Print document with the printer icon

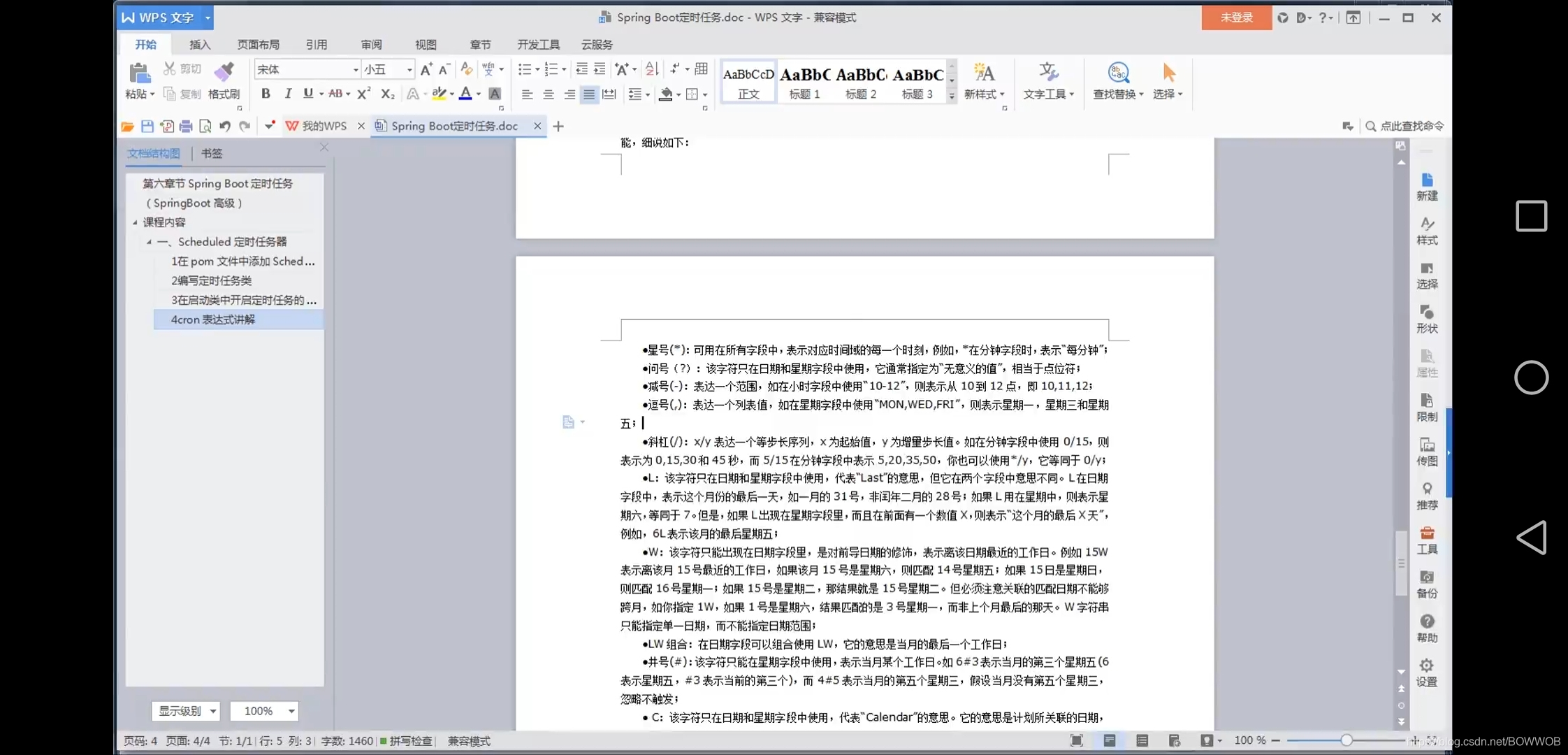coord(186,127)
